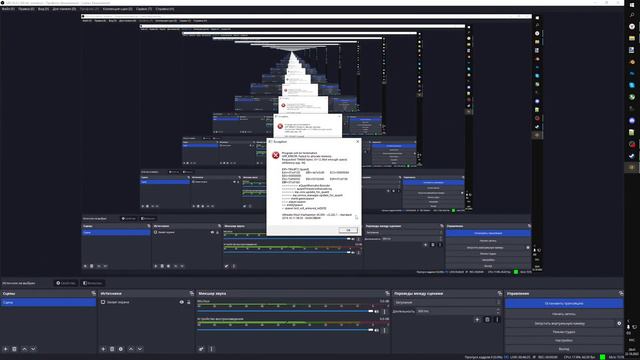Image resolution: width=640 pixels, height=360 pixels.
Task: Open audio mixer options menu icon
Action: coord(211,349)
